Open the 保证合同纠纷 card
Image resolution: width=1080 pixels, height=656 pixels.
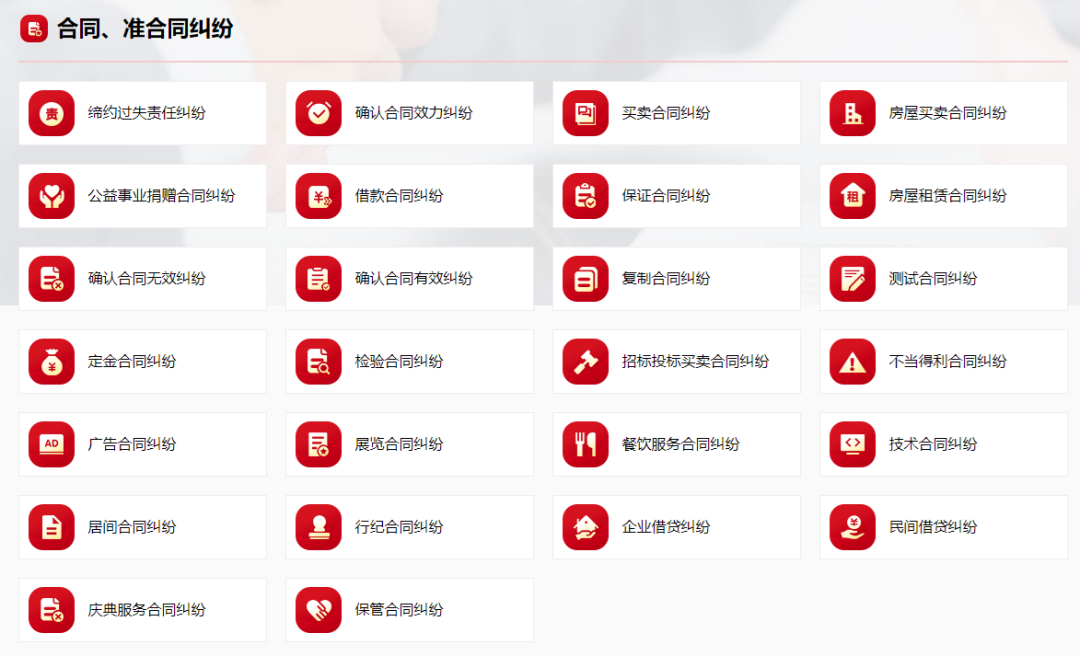(676, 196)
